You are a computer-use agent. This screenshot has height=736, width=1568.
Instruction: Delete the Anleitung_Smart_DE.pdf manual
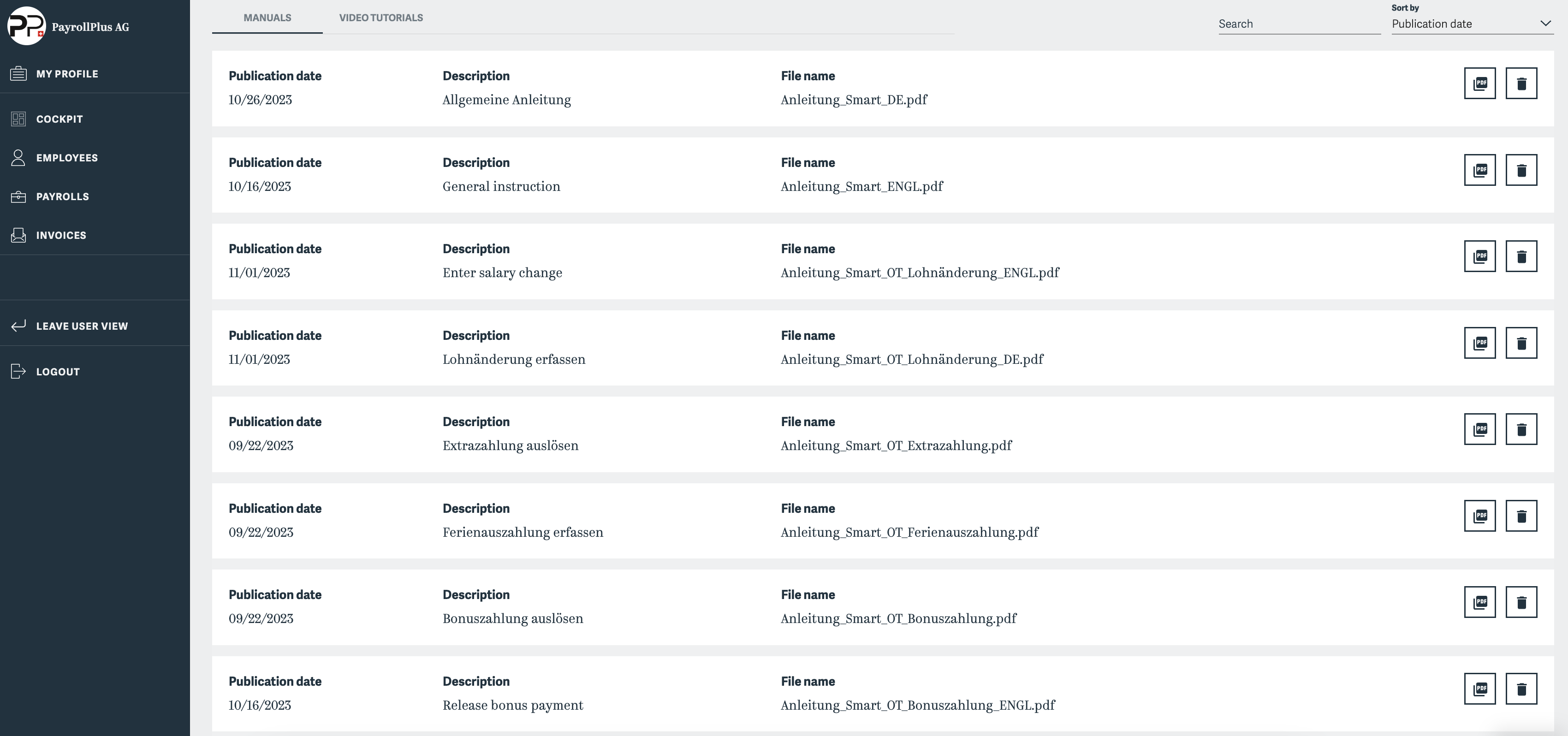[1521, 83]
